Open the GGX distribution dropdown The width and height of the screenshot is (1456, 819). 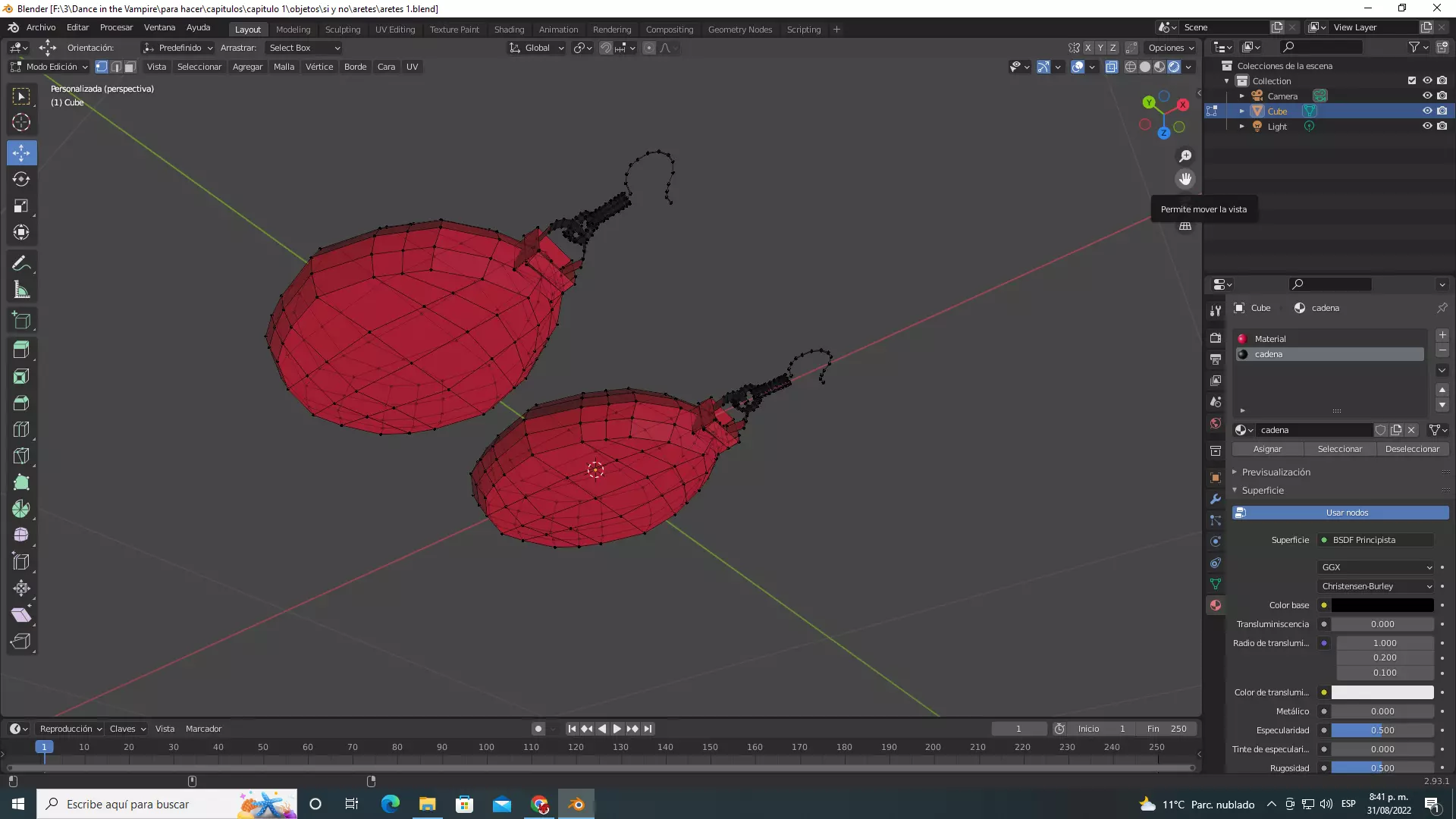[x=1376, y=567]
